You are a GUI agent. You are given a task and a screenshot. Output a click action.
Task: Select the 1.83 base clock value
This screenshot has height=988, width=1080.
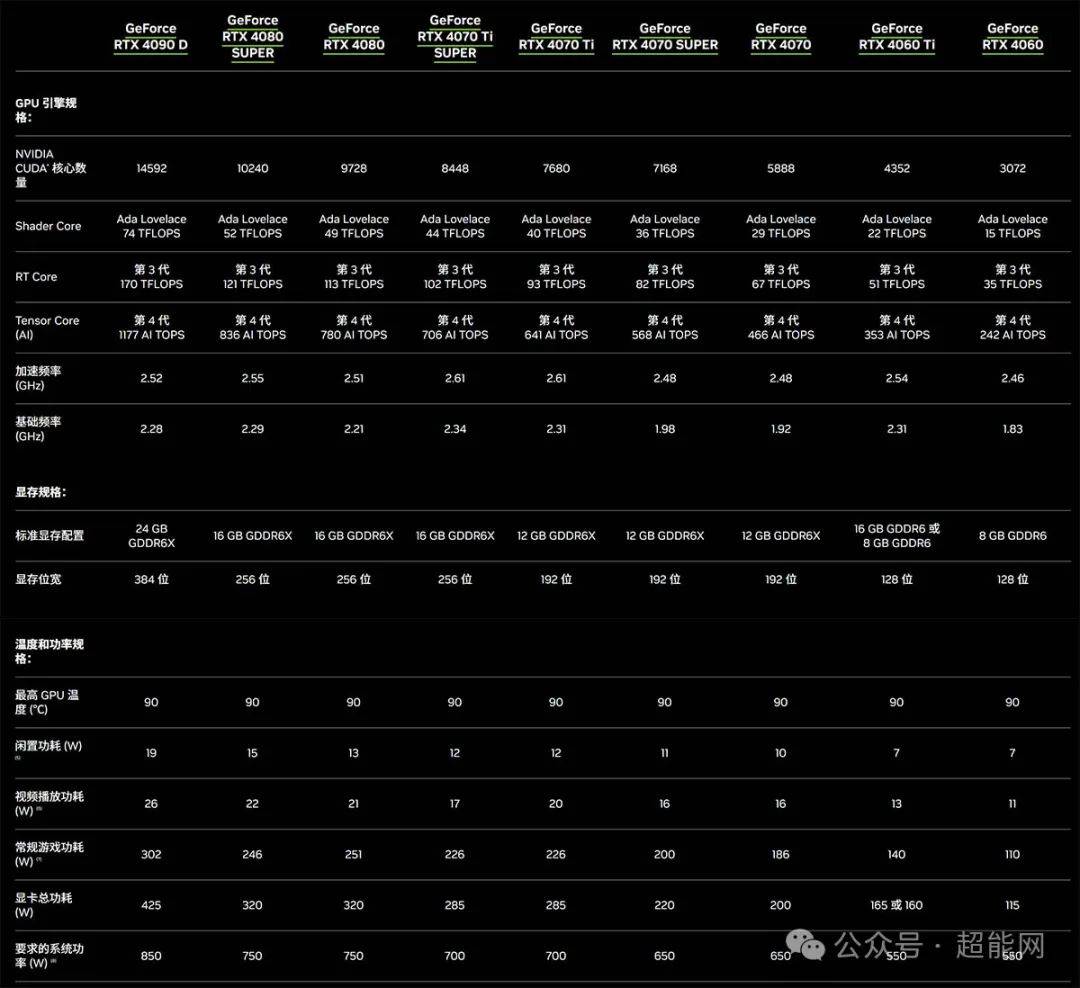tap(1012, 429)
